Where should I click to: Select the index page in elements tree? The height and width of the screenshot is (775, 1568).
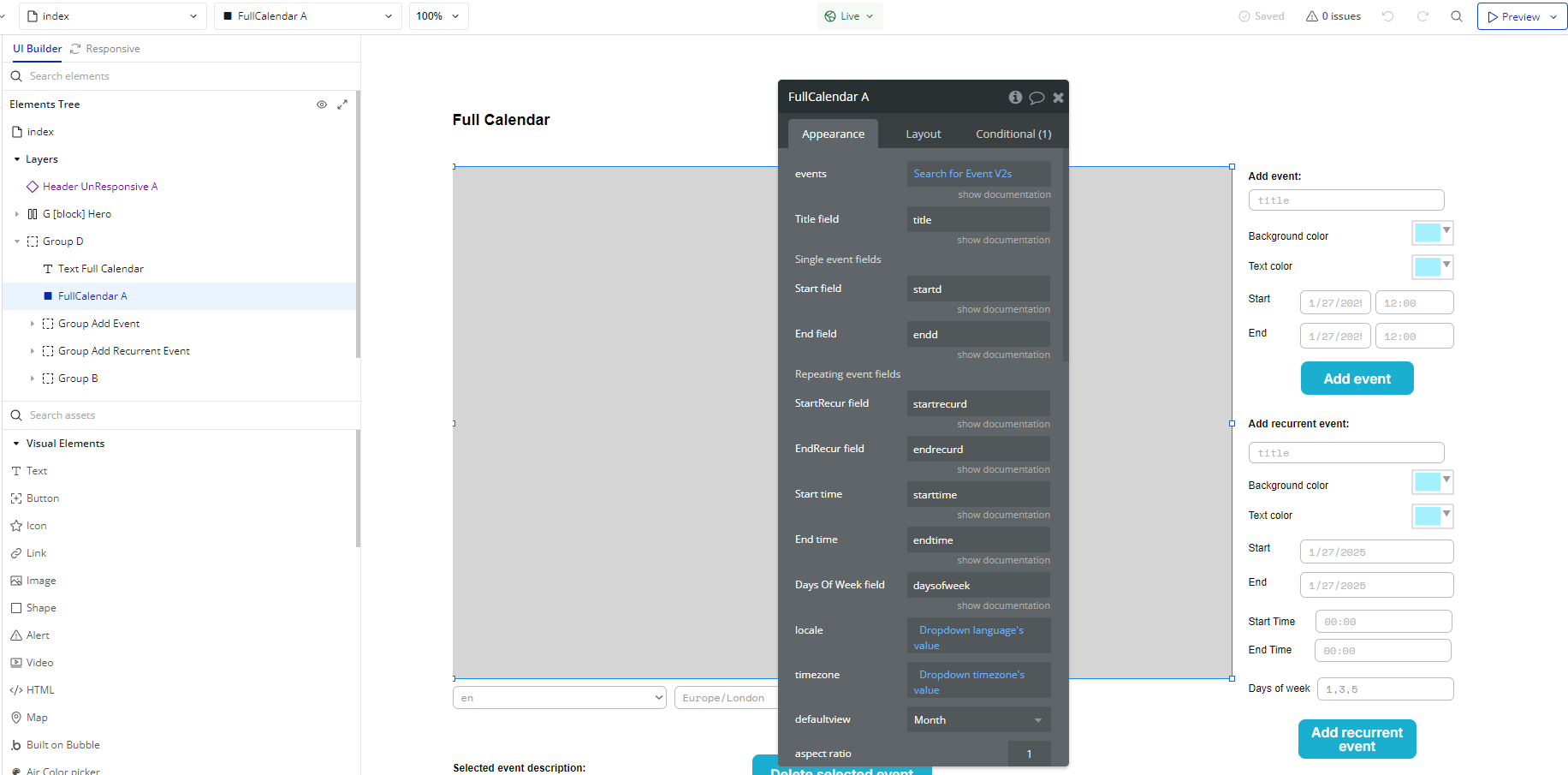40,132
